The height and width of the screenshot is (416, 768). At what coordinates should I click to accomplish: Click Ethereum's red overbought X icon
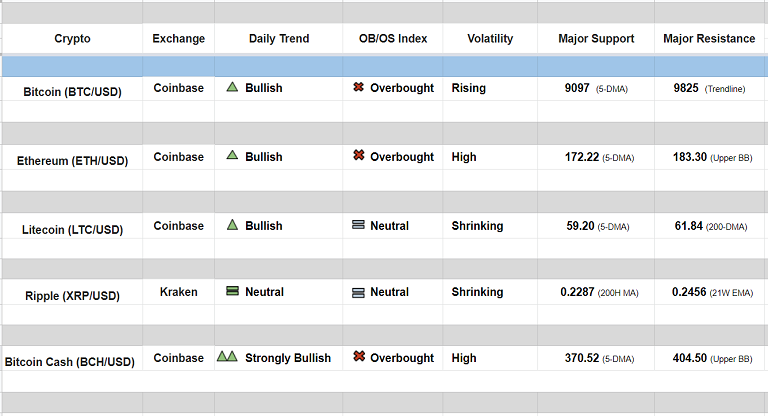[x=358, y=156]
